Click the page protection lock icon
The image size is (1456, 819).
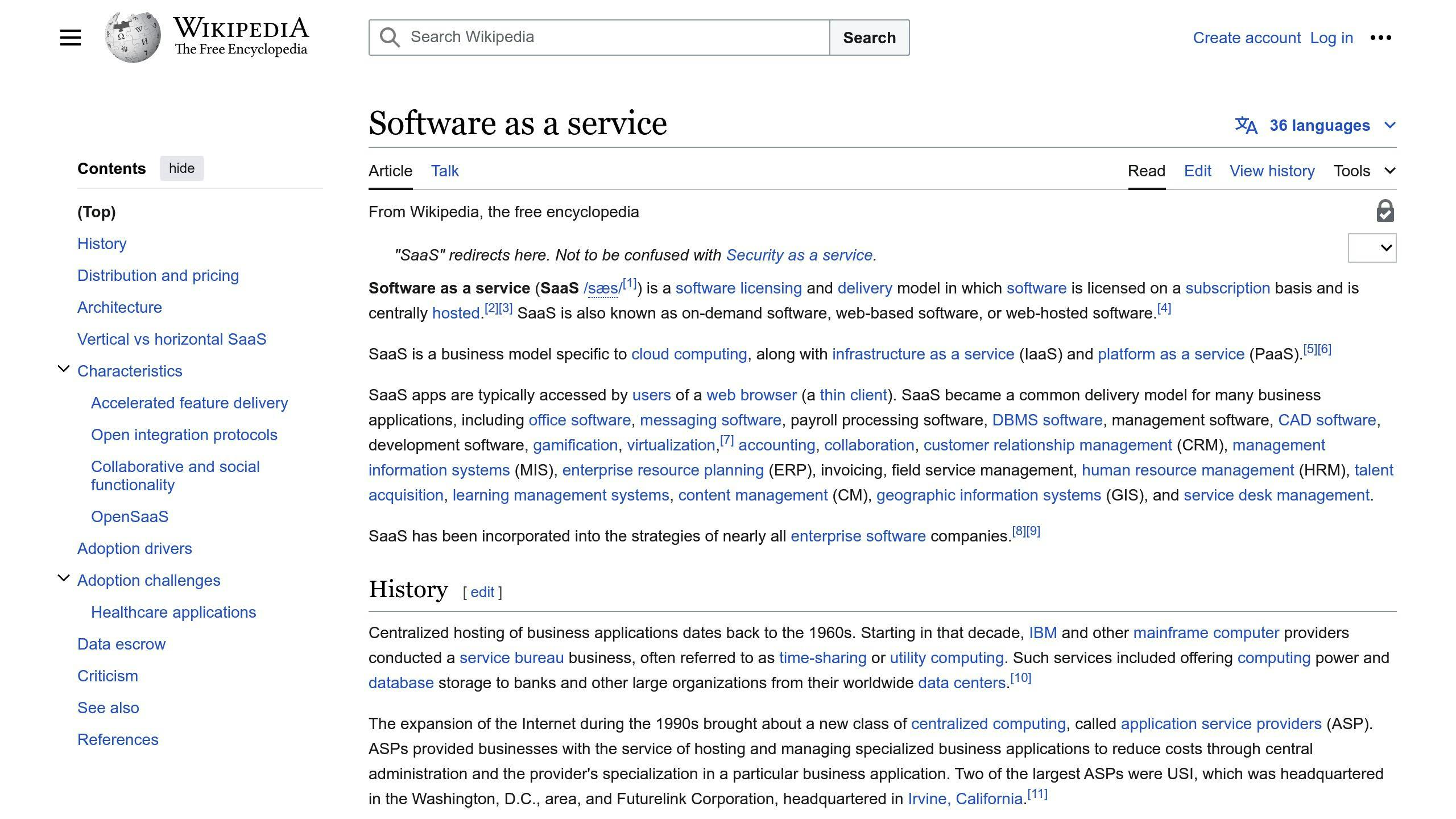click(x=1384, y=211)
